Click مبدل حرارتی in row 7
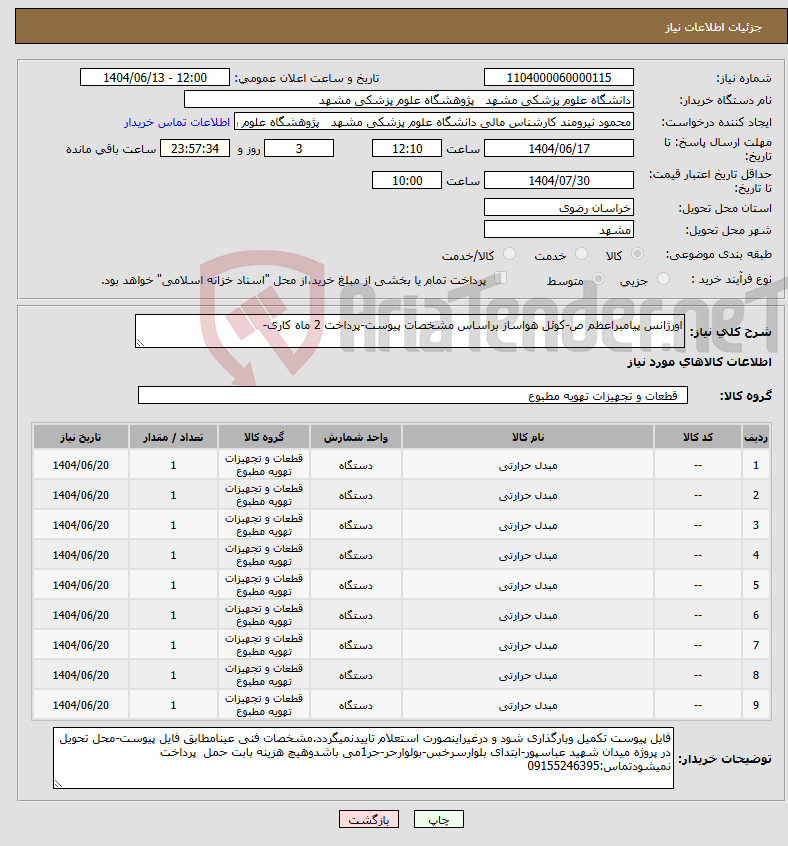 click(527, 645)
